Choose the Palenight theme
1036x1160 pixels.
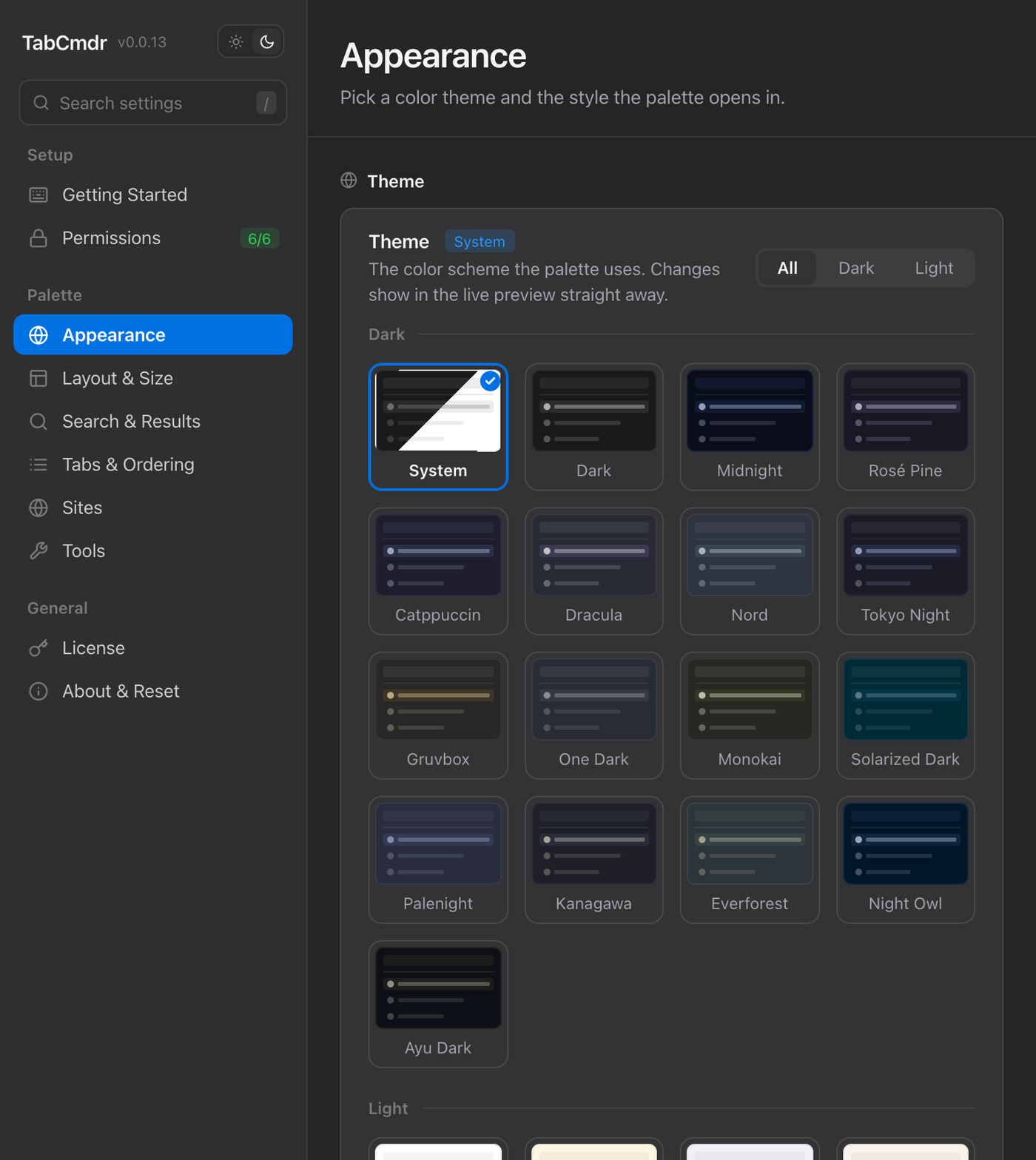(438, 860)
